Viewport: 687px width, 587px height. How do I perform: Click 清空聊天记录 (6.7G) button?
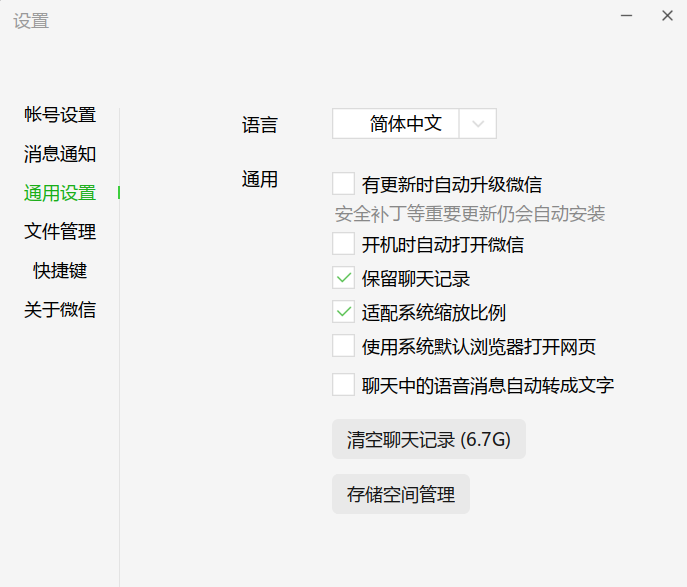click(428, 439)
